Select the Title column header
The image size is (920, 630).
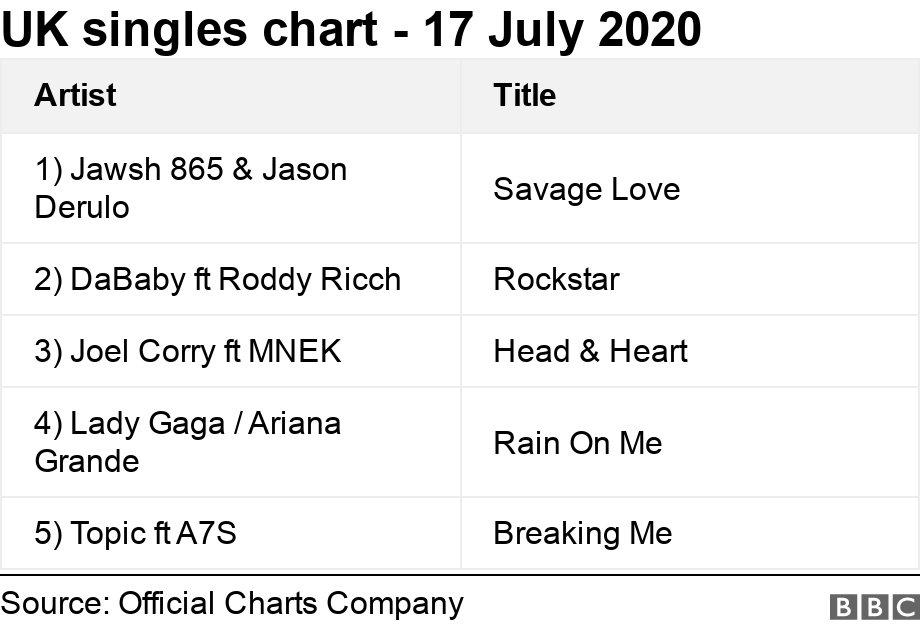pos(691,96)
